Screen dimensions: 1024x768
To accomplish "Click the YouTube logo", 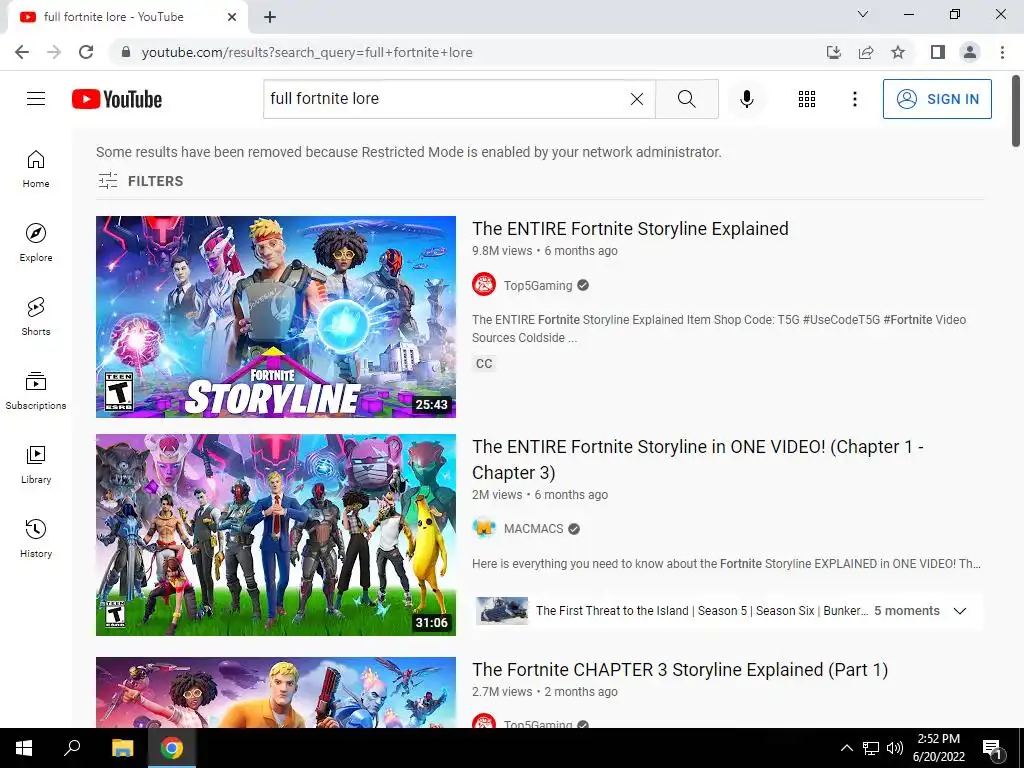I will (x=117, y=99).
